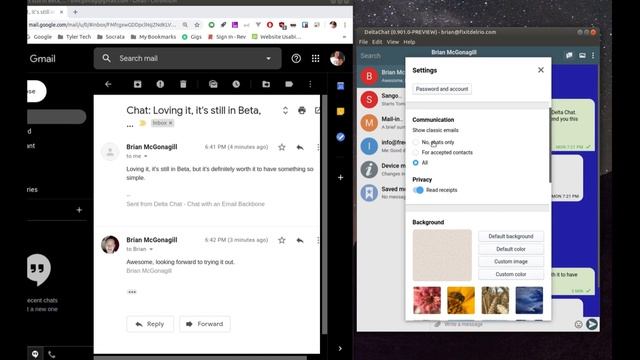Image resolution: width=640 pixels, height=360 pixels.
Task: Star the 6:41 PM message
Action: [282, 147]
